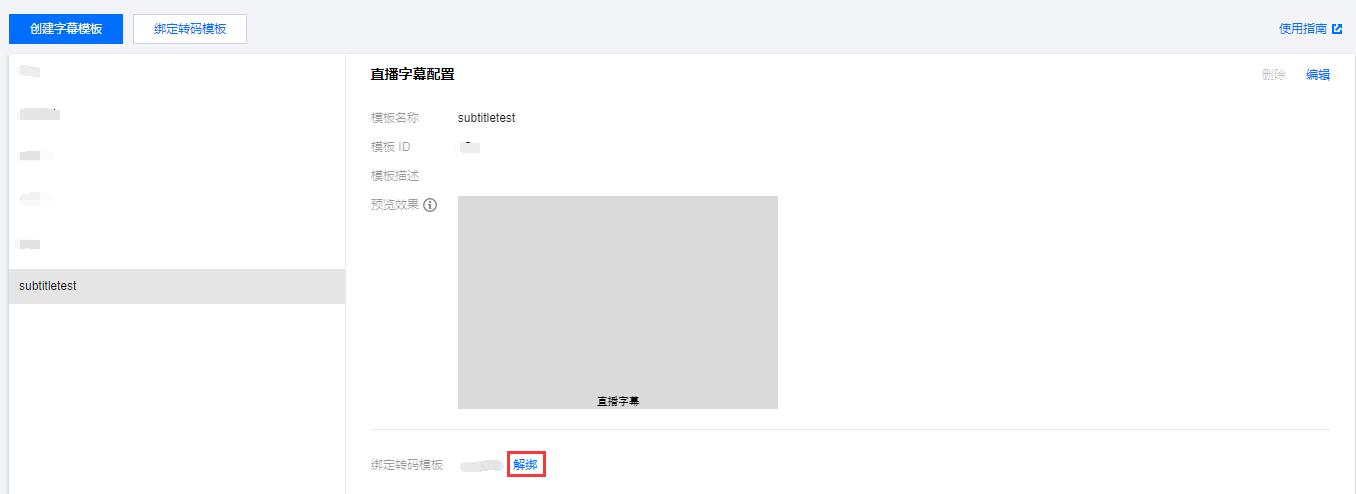Click the 直播字幕 caption inside the preview
Image resolution: width=1356 pixels, height=494 pixels.
[x=618, y=401]
